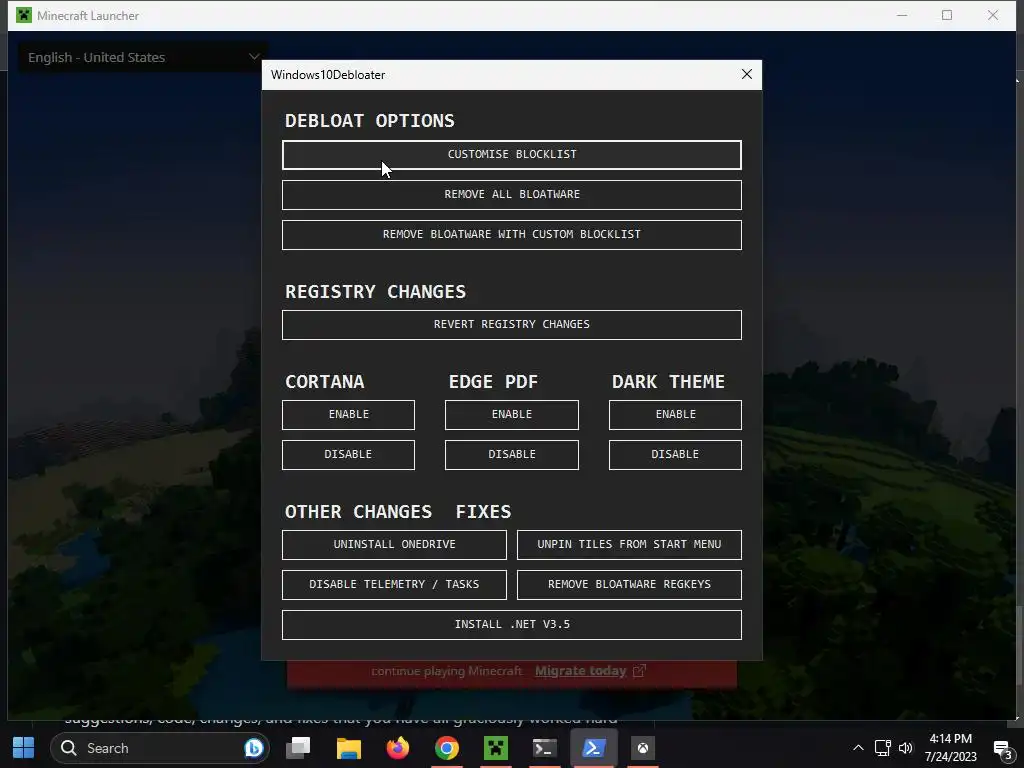
Task: Click Remove All Bloatware button
Action: (x=511, y=195)
